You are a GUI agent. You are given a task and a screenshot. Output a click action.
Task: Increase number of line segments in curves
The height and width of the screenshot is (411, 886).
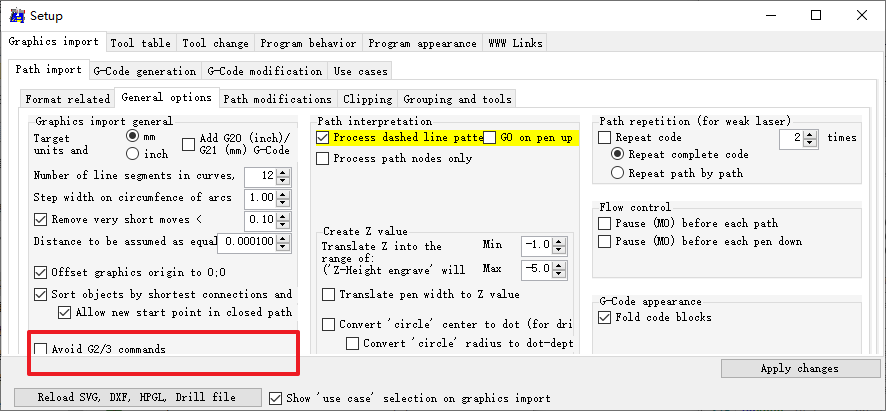click(x=283, y=172)
